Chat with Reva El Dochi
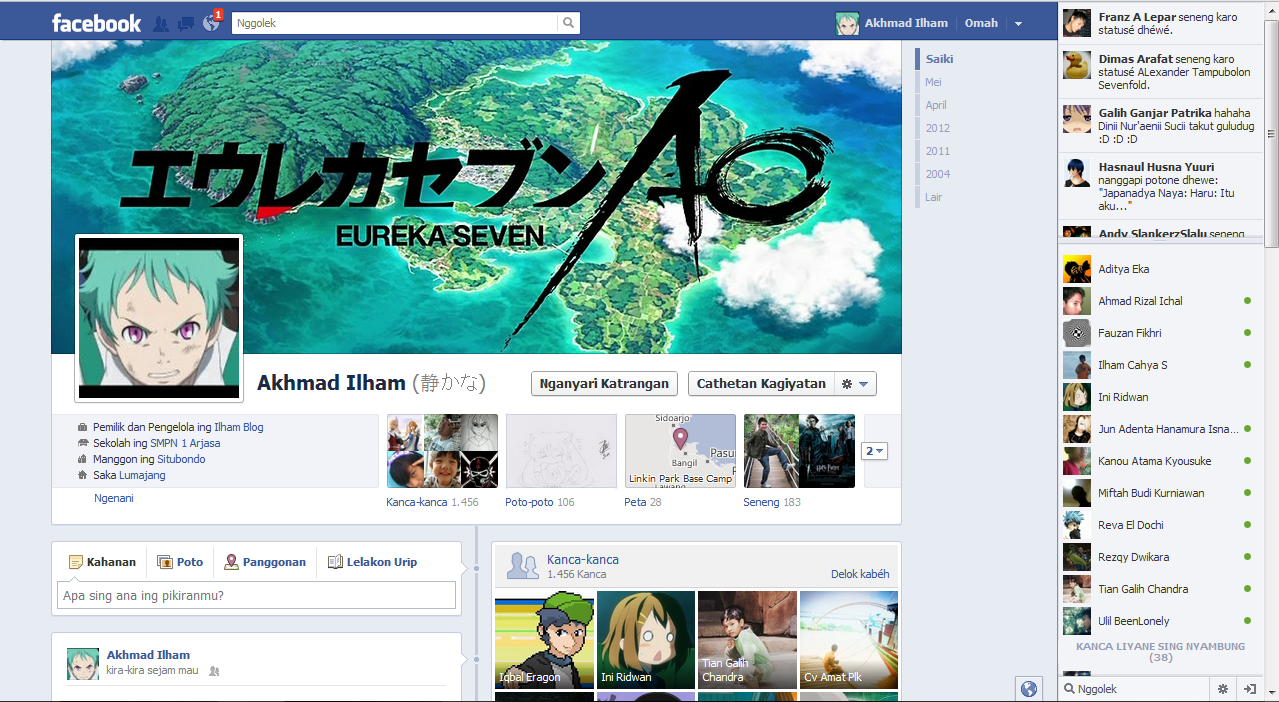The height and width of the screenshot is (702, 1279). 1160,525
